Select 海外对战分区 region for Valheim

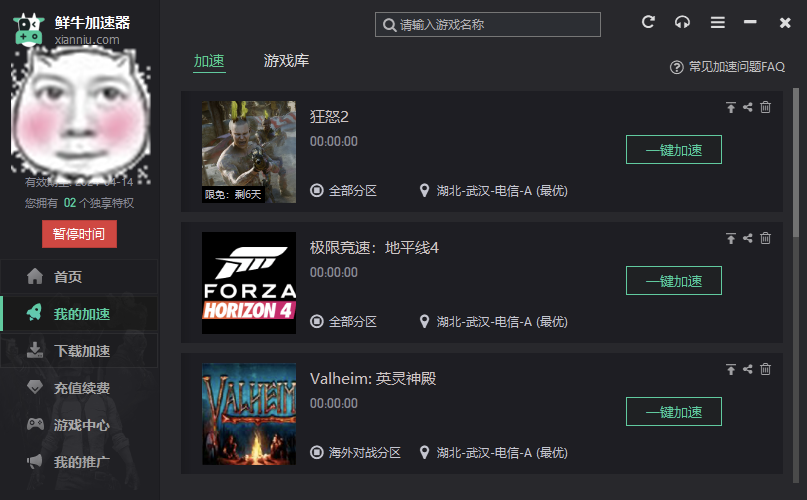coord(356,453)
